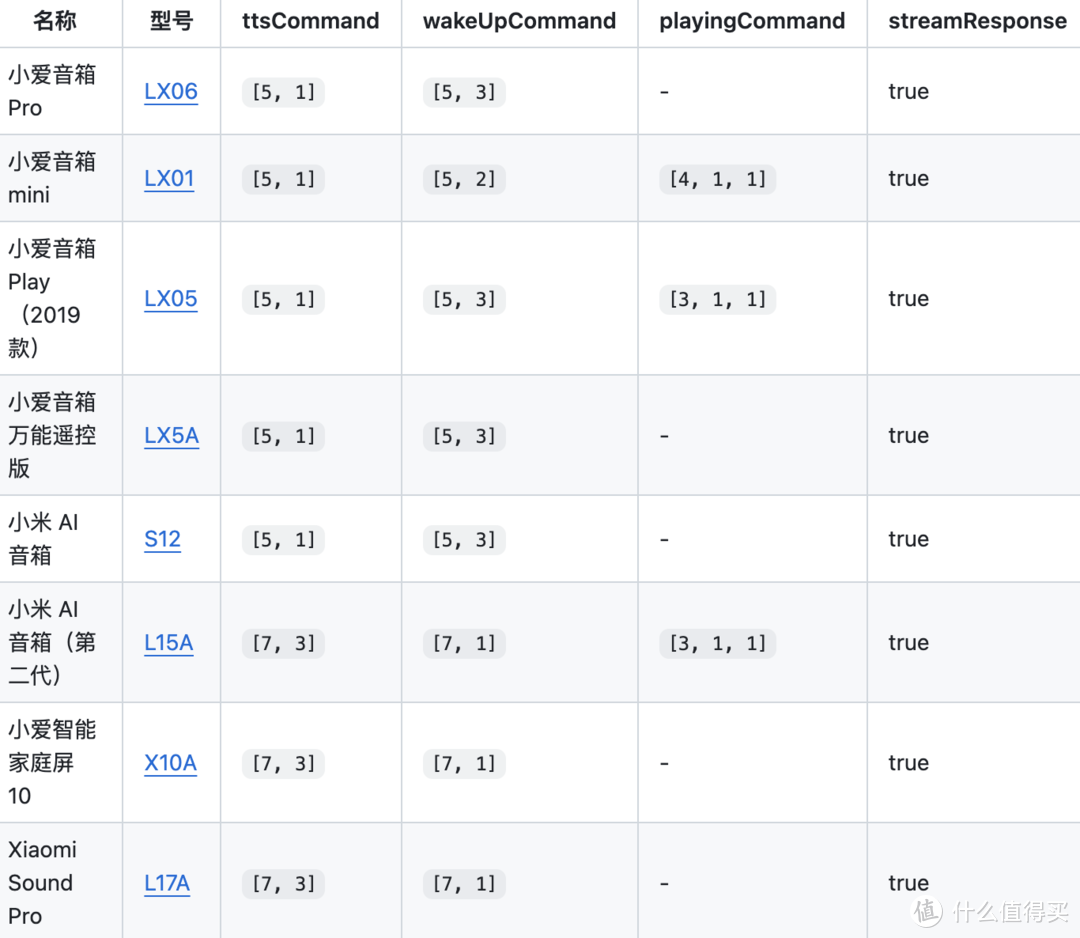Screen dimensions: 1080x938
Task: Click the L15A model link
Action: (169, 643)
